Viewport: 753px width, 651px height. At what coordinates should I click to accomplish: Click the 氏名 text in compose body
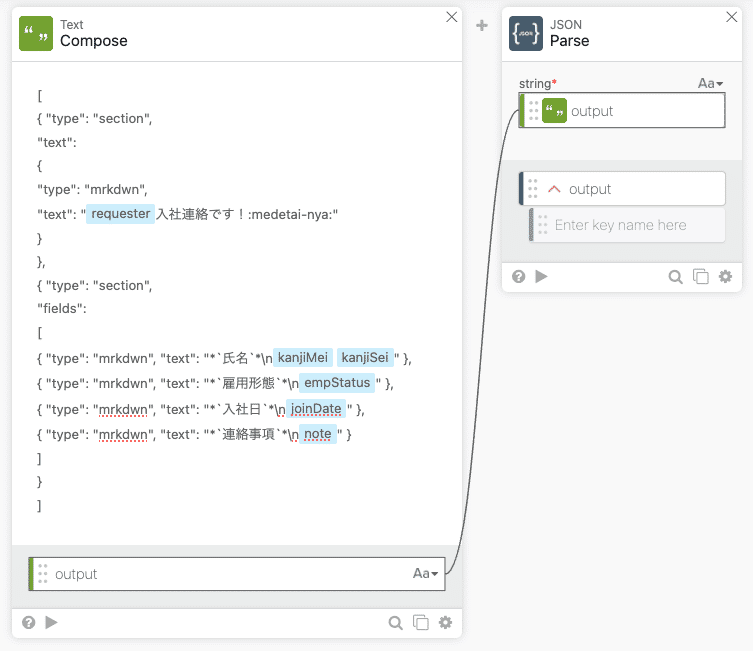pos(235,358)
